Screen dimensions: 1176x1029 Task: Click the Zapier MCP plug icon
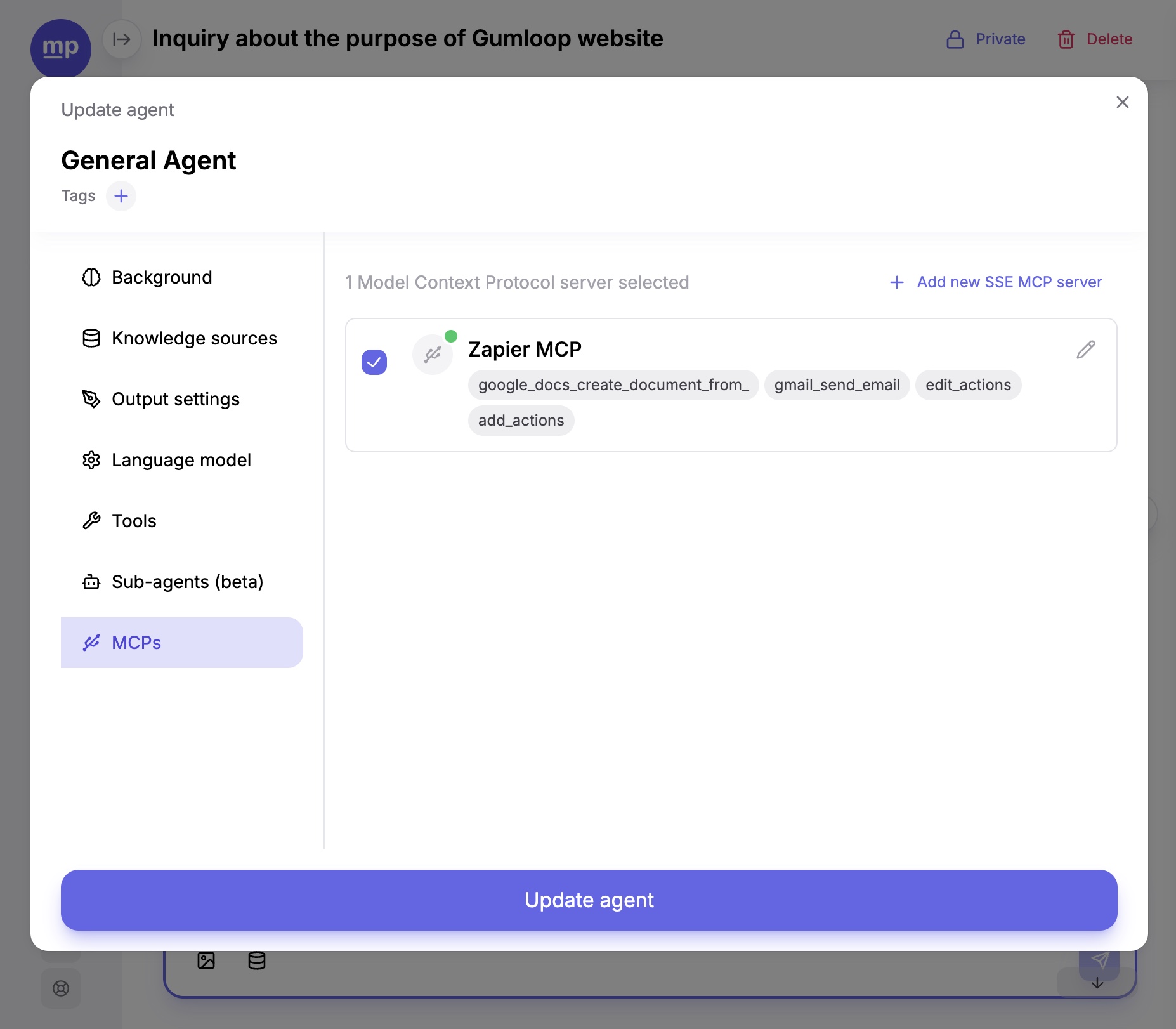433,355
